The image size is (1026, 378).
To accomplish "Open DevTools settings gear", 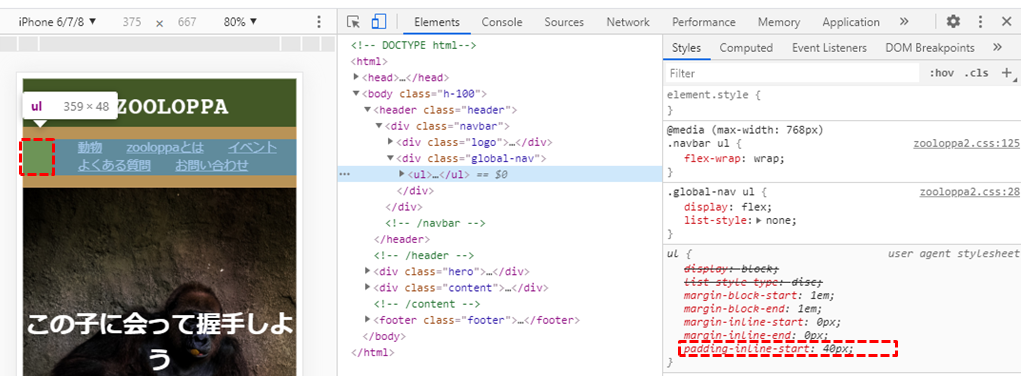I will [x=953, y=22].
